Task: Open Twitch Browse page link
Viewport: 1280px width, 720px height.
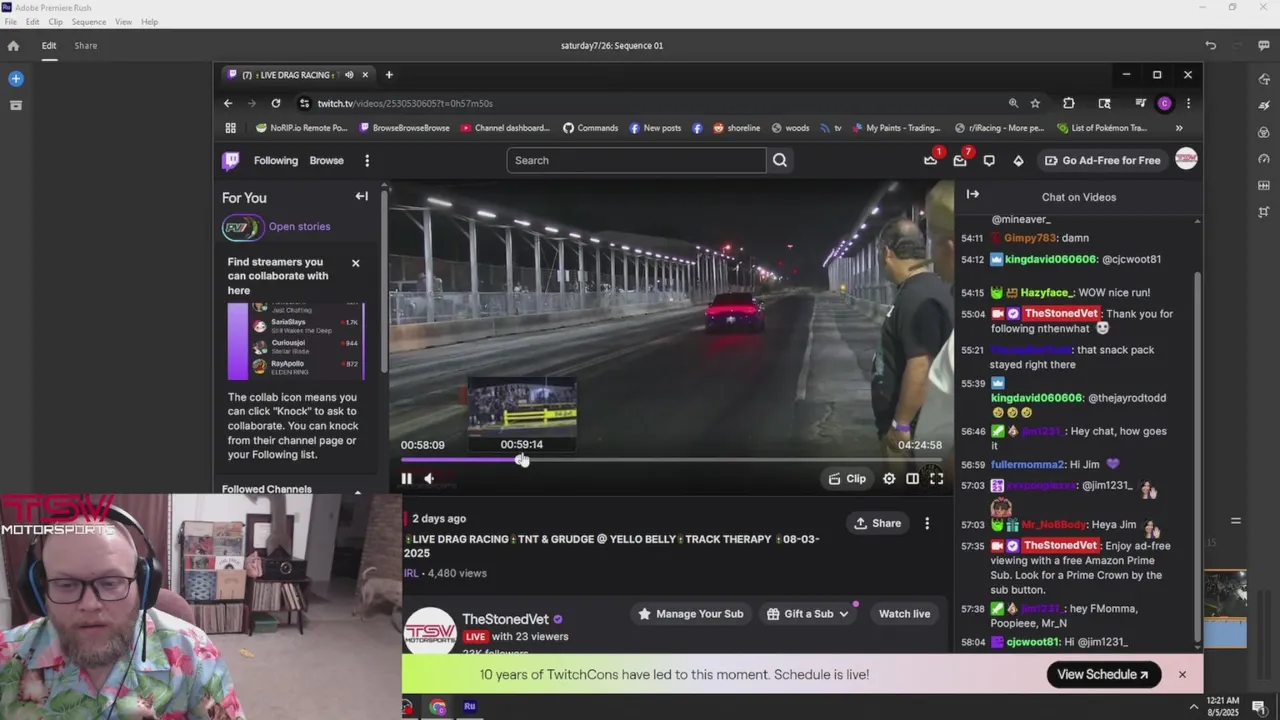Action: click(x=326, y=160)
